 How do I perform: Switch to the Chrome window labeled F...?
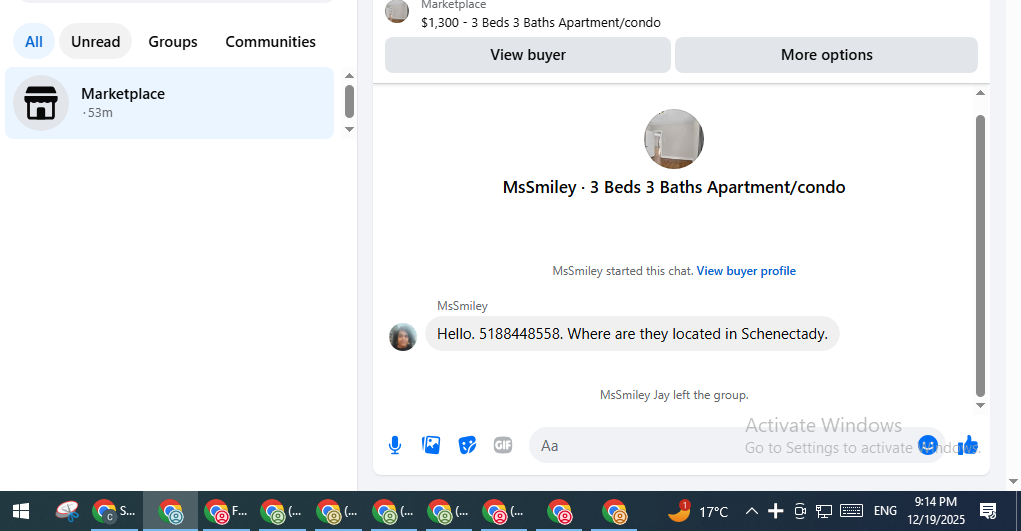(x=226, y=511)
